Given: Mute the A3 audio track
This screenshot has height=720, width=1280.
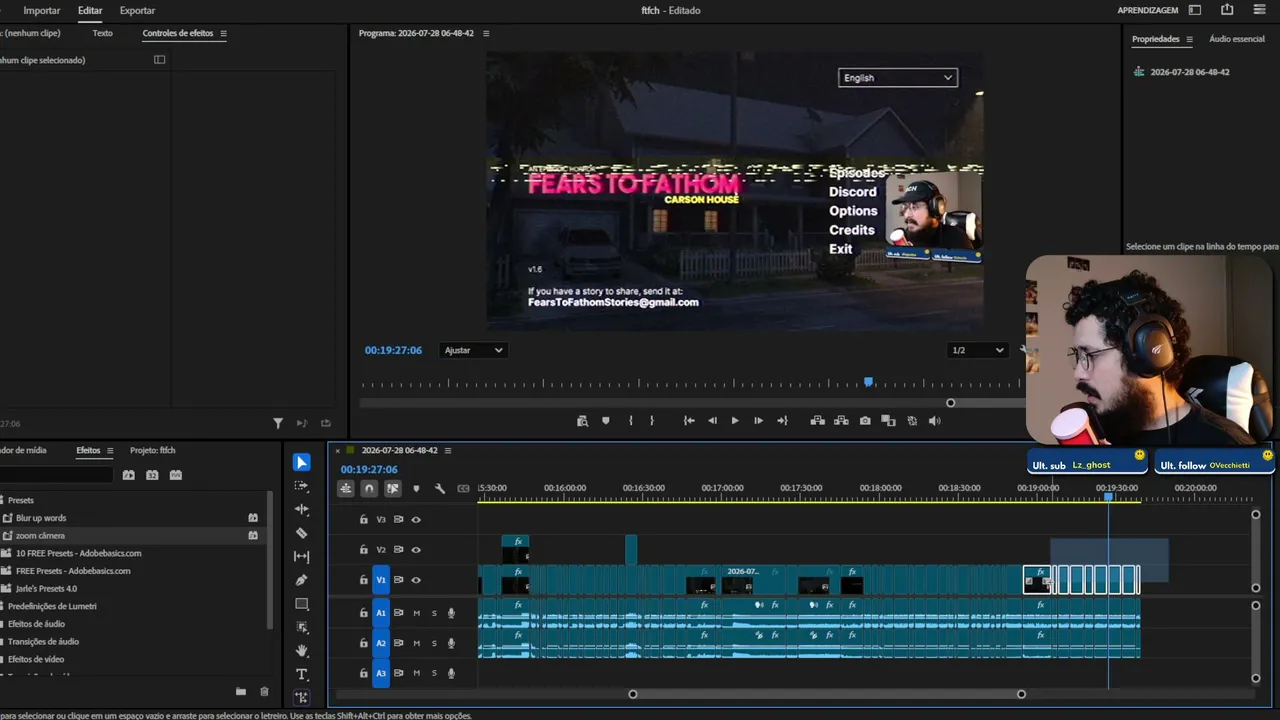Looking at the screenshot, I should pos(416,673).
